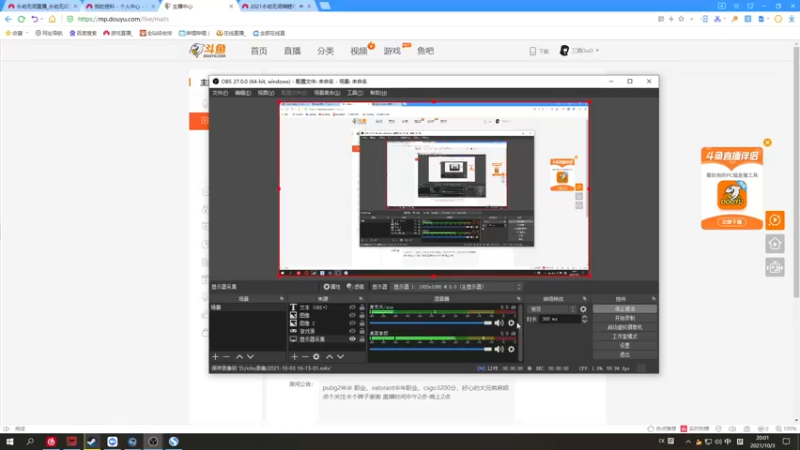Open Filters button above sources
Viewport: 800px width, 450px height.
(356, 287)
